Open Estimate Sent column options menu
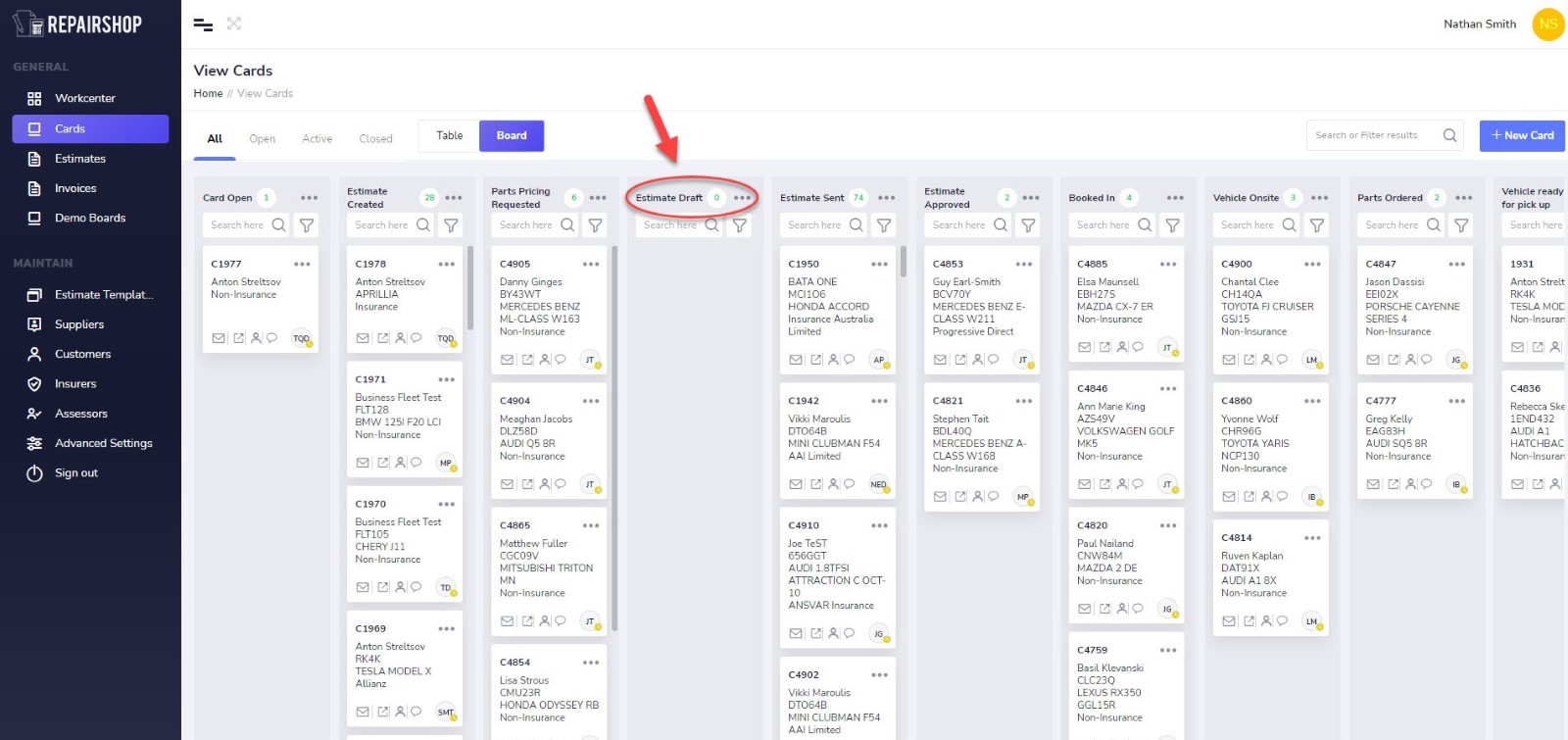Viewport: 1568px width, 740px height. tap(887, 198)
